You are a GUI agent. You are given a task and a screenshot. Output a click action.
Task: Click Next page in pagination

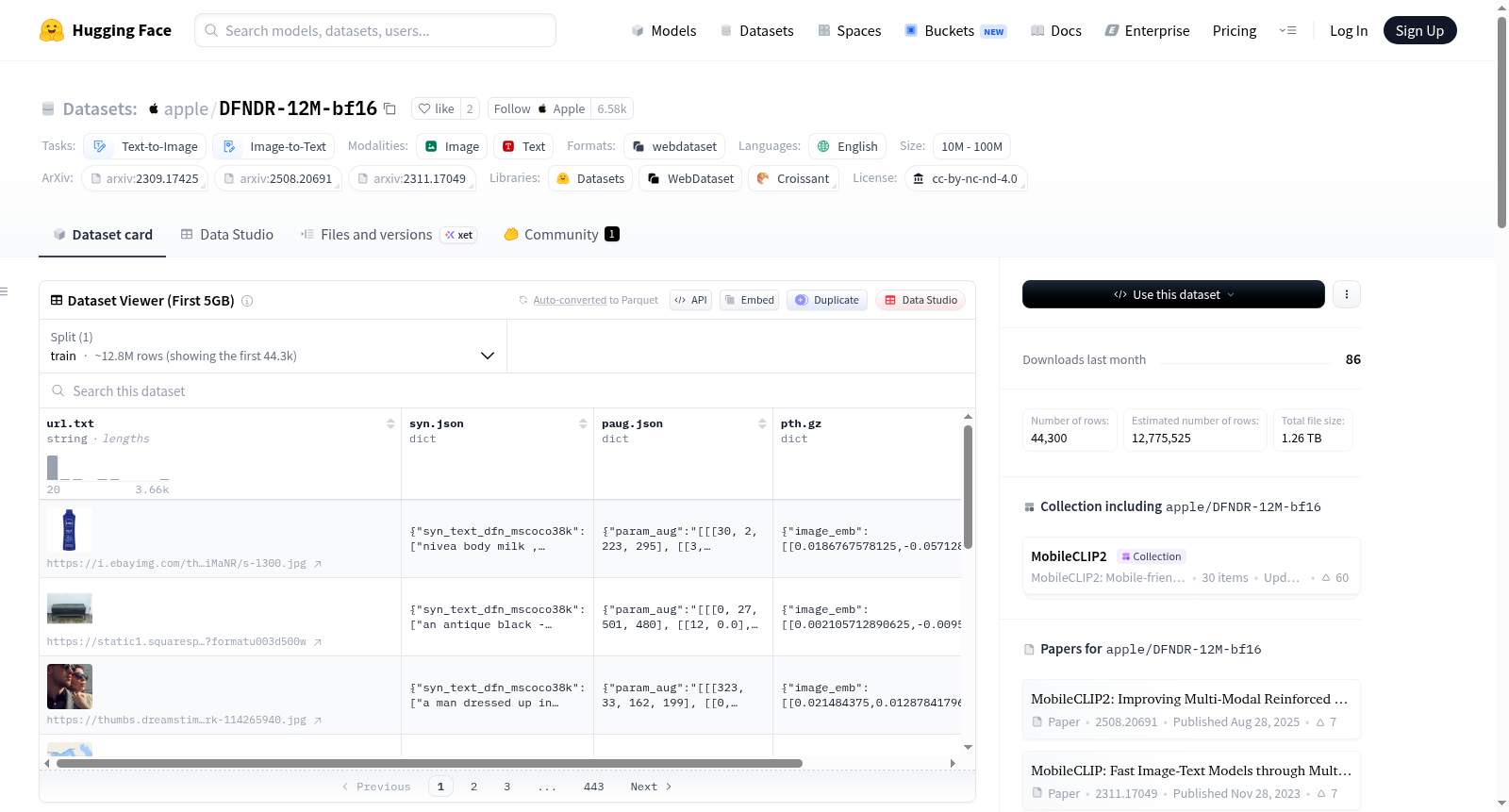coord(651,787)
